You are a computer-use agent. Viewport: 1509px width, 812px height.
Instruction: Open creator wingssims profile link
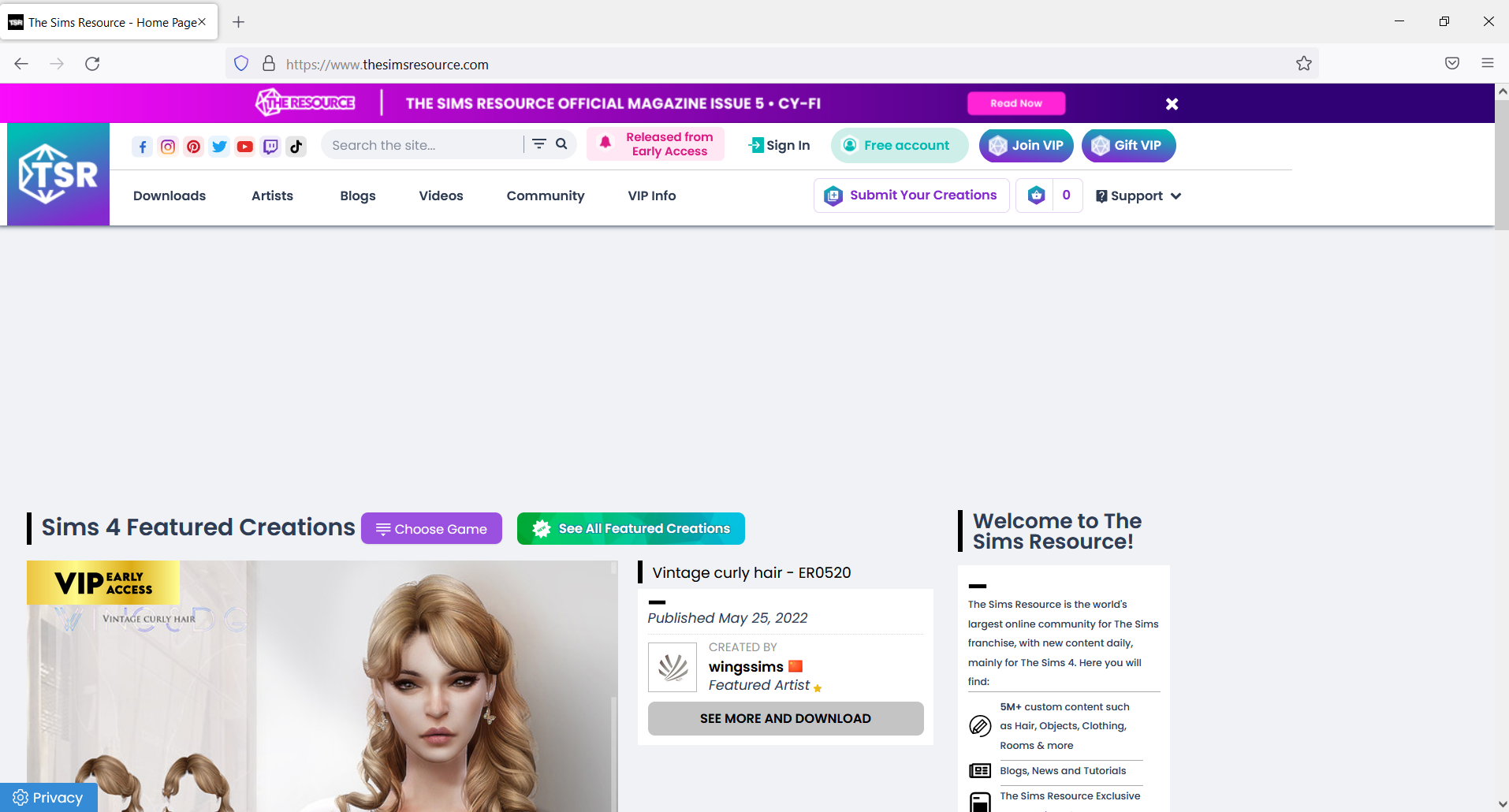(745, 666)
